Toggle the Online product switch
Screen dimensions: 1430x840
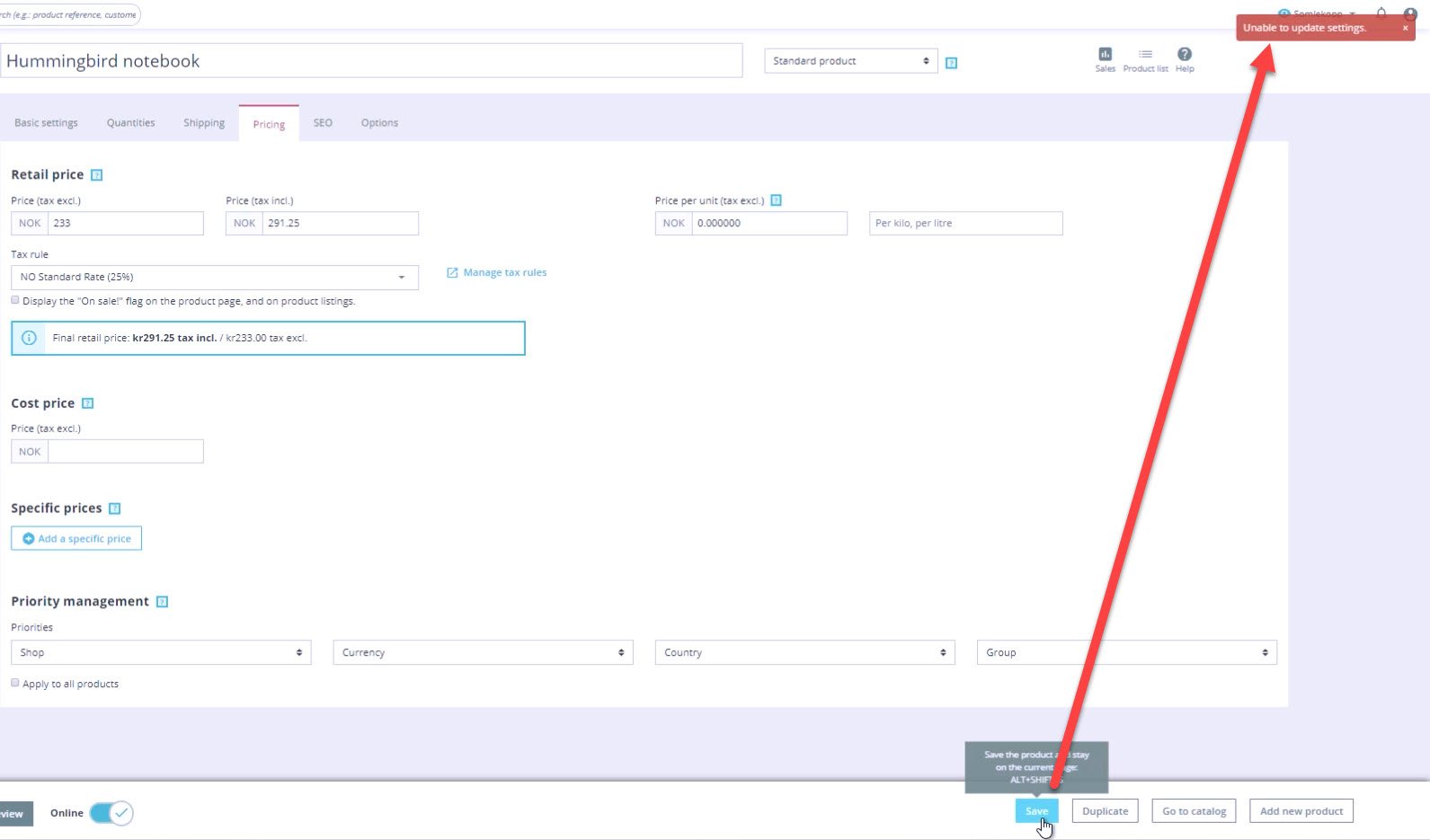coord(111,813)
